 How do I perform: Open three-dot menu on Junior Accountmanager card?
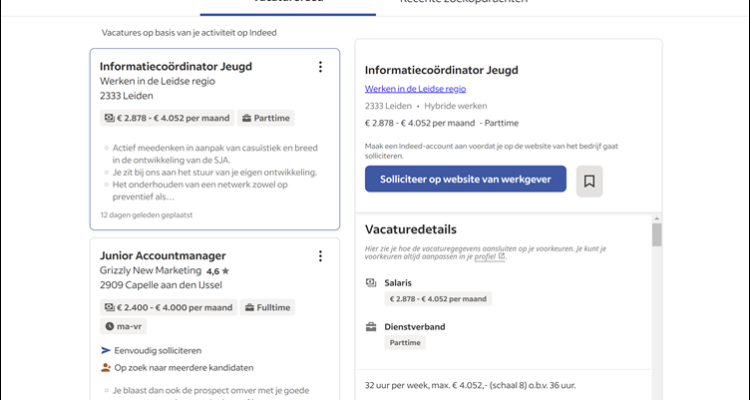320,256
